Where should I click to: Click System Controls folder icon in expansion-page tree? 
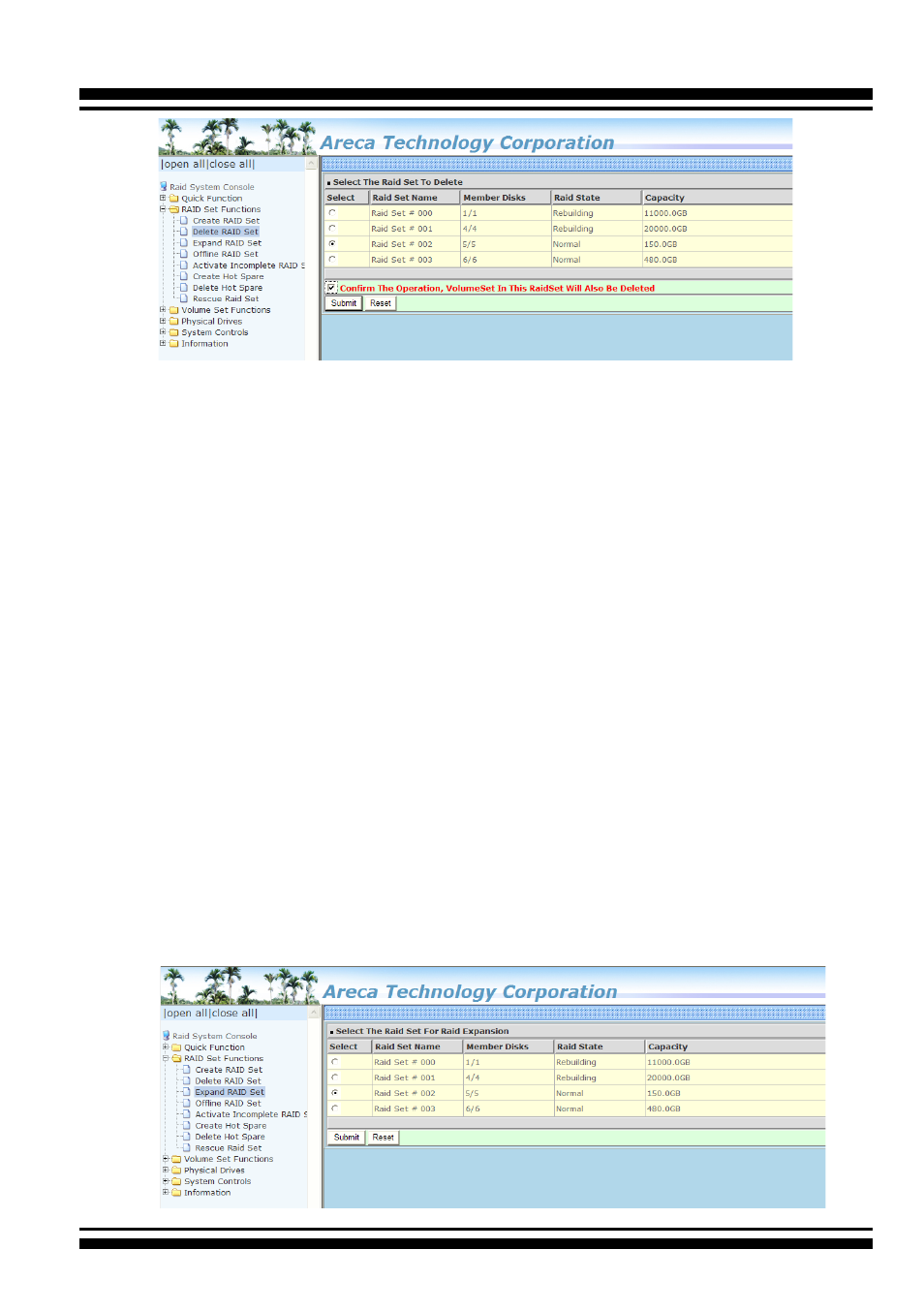click(177, 1181)
